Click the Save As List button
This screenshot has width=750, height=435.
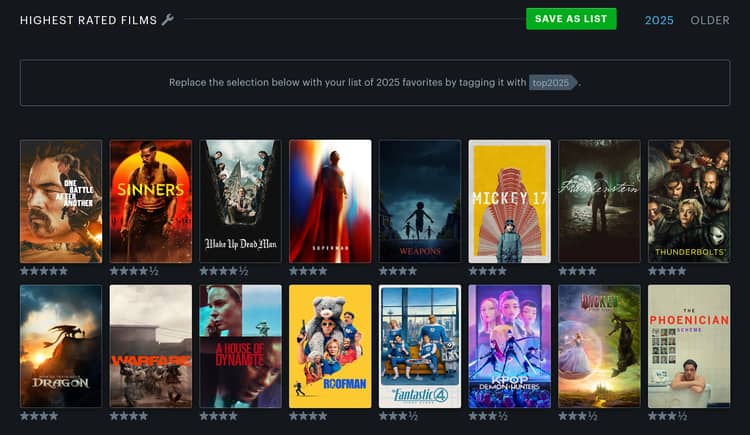[x=571, y=19]
